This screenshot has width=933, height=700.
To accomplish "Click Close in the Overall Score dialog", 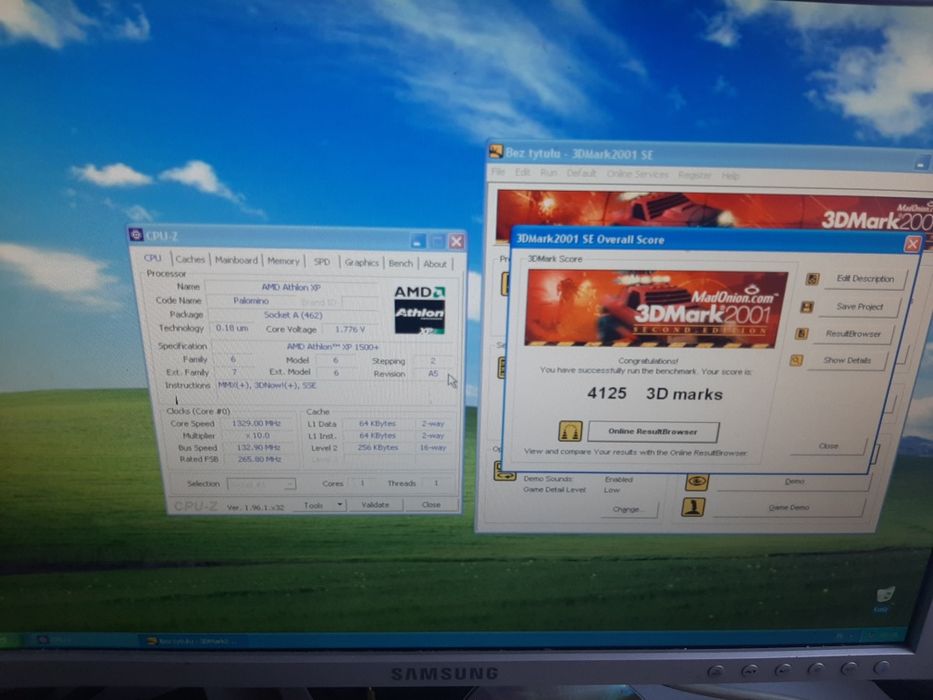I will pos(828,446).
